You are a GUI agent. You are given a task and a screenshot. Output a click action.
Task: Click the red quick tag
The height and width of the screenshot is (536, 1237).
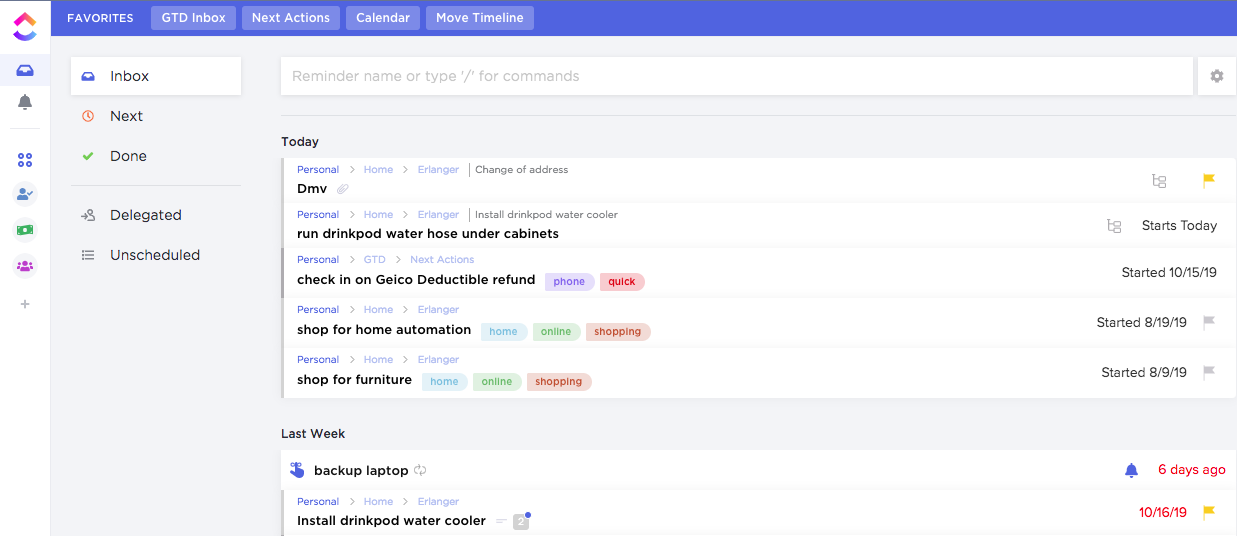pos(622,282)
